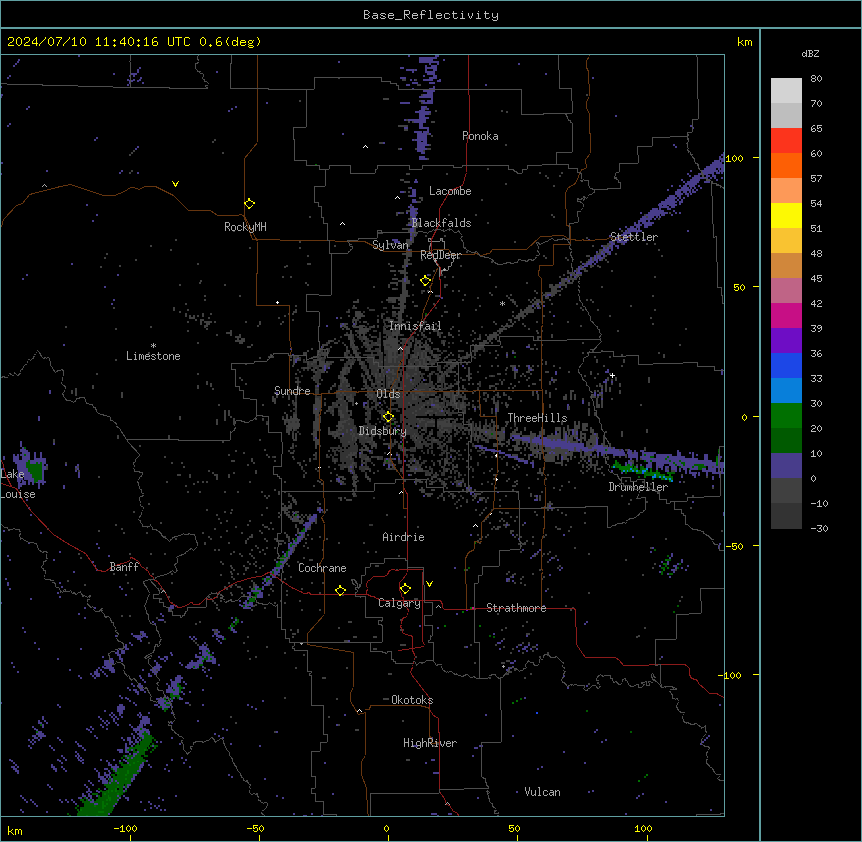Screen dimensions: 862x842
Task: Click the white asterisk east of Innisfail
Action: [502, 303]
